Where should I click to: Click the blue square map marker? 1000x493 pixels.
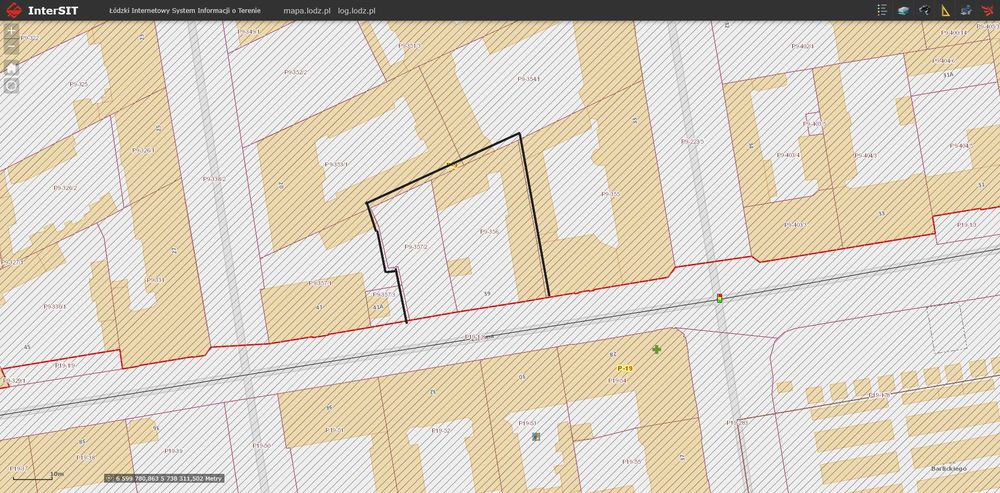pyautogui.click(x=536, y=437)
